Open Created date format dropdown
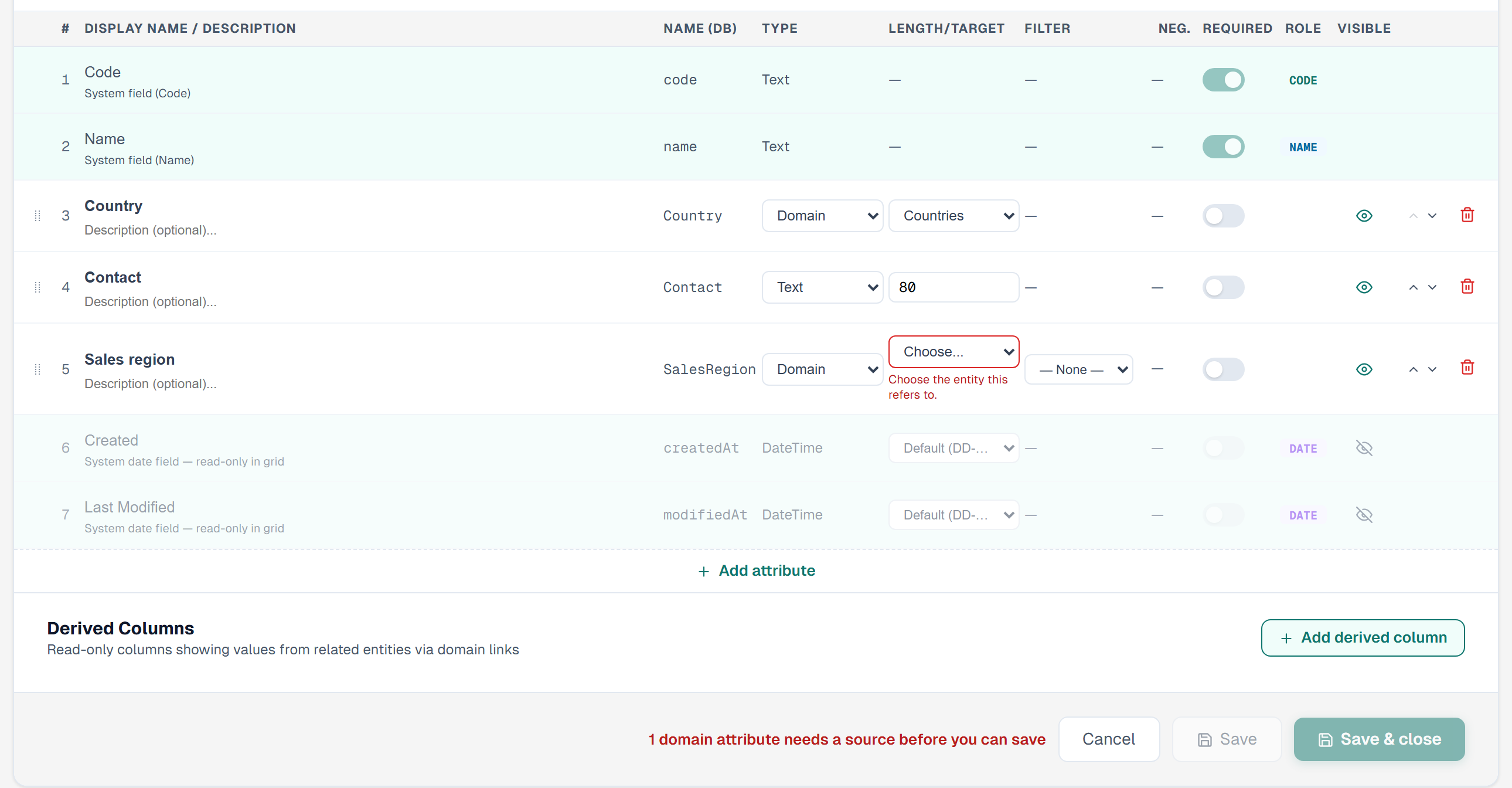Screen dimensions: 1512x788 click(x=954, y=448)
